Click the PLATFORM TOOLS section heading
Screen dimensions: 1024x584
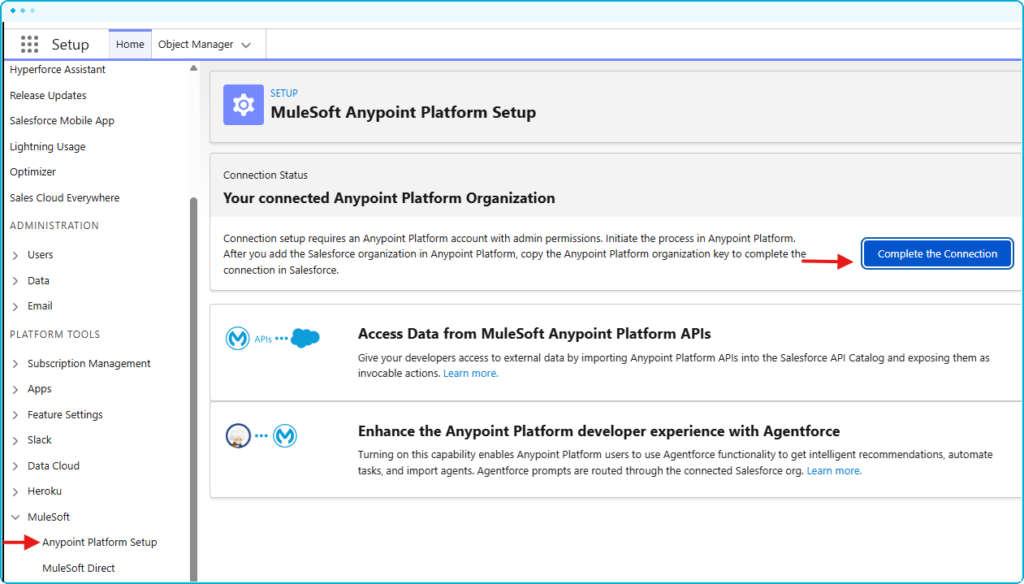coord(55,334)
